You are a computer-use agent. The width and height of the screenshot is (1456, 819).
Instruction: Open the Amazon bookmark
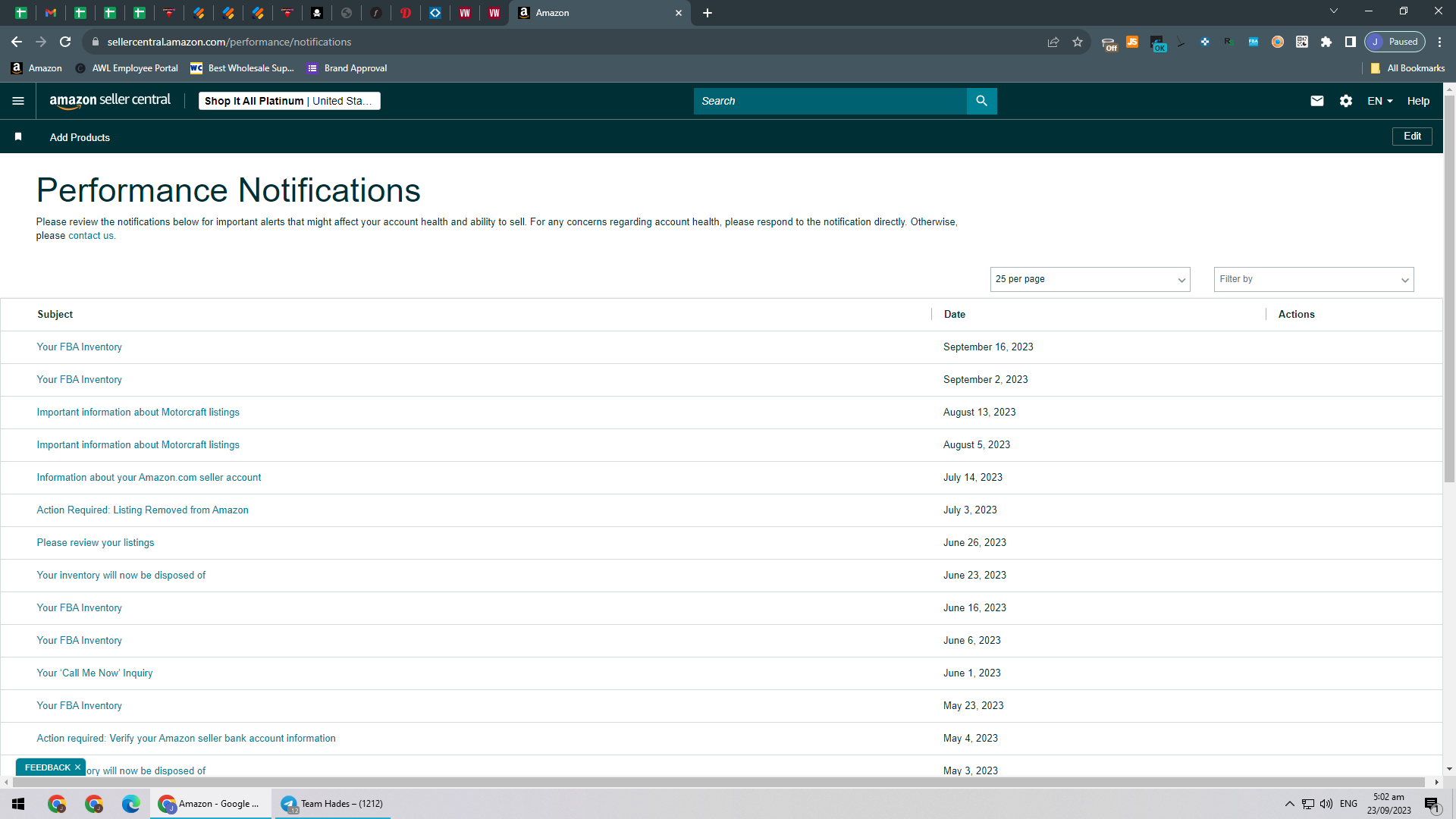pos(36,68)
